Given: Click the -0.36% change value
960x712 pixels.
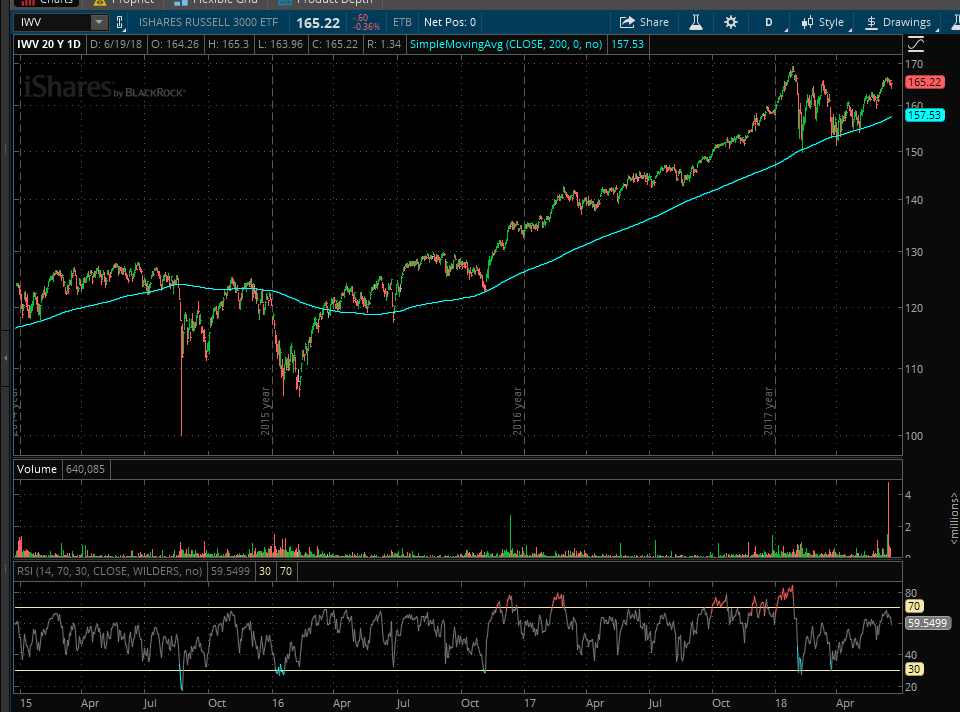Looking at the screenshot, I should tap(367, 27).
